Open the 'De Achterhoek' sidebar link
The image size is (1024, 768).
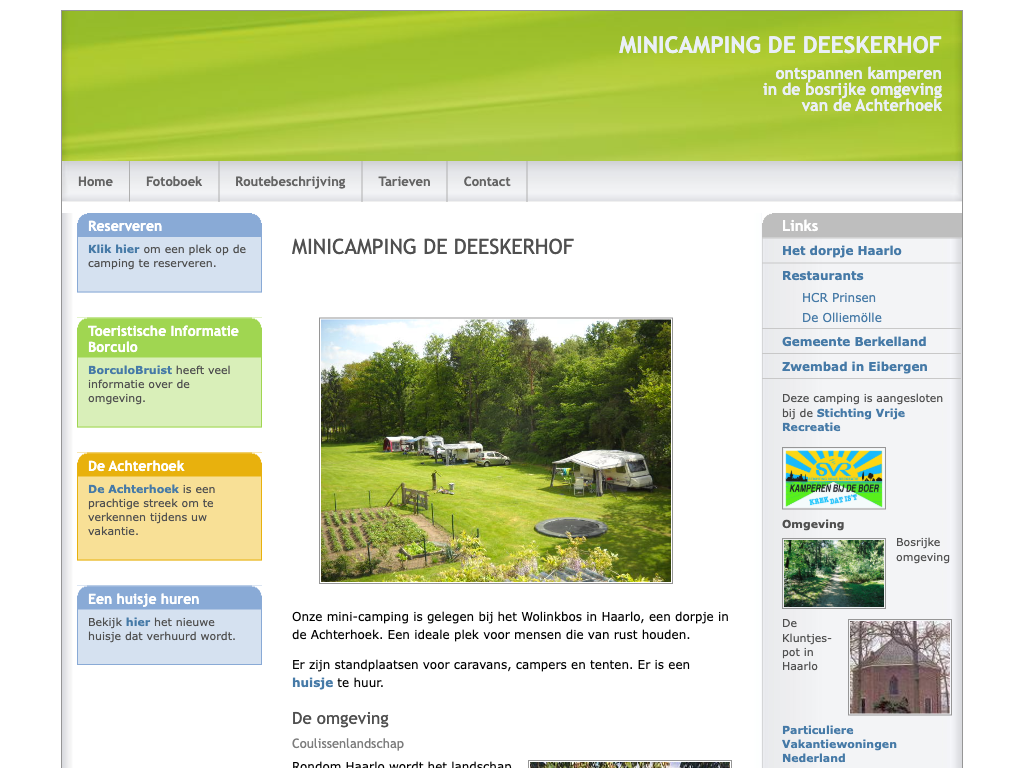tap(133, 489)
